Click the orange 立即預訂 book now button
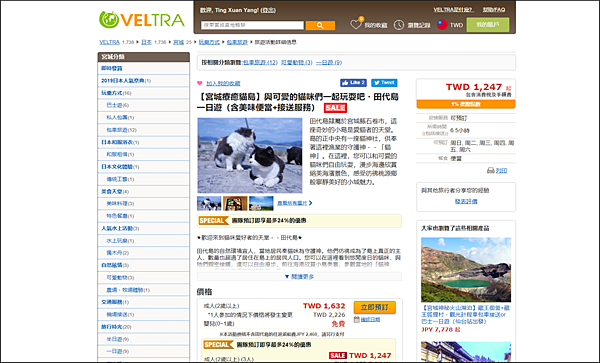This screenshot has width=600, height=363. tap(375, 307)
